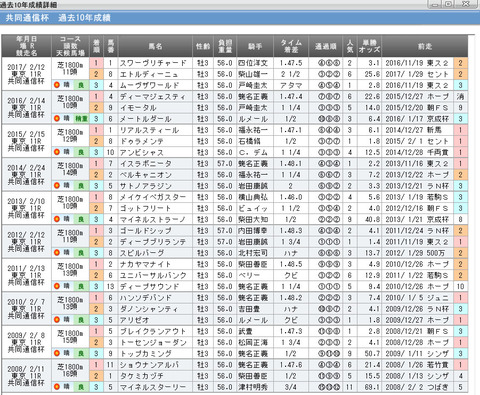Viewport: 480px width, 395px height.
Task: Click the sunny weather icon for 2016 race
Action: coord(57,118)
